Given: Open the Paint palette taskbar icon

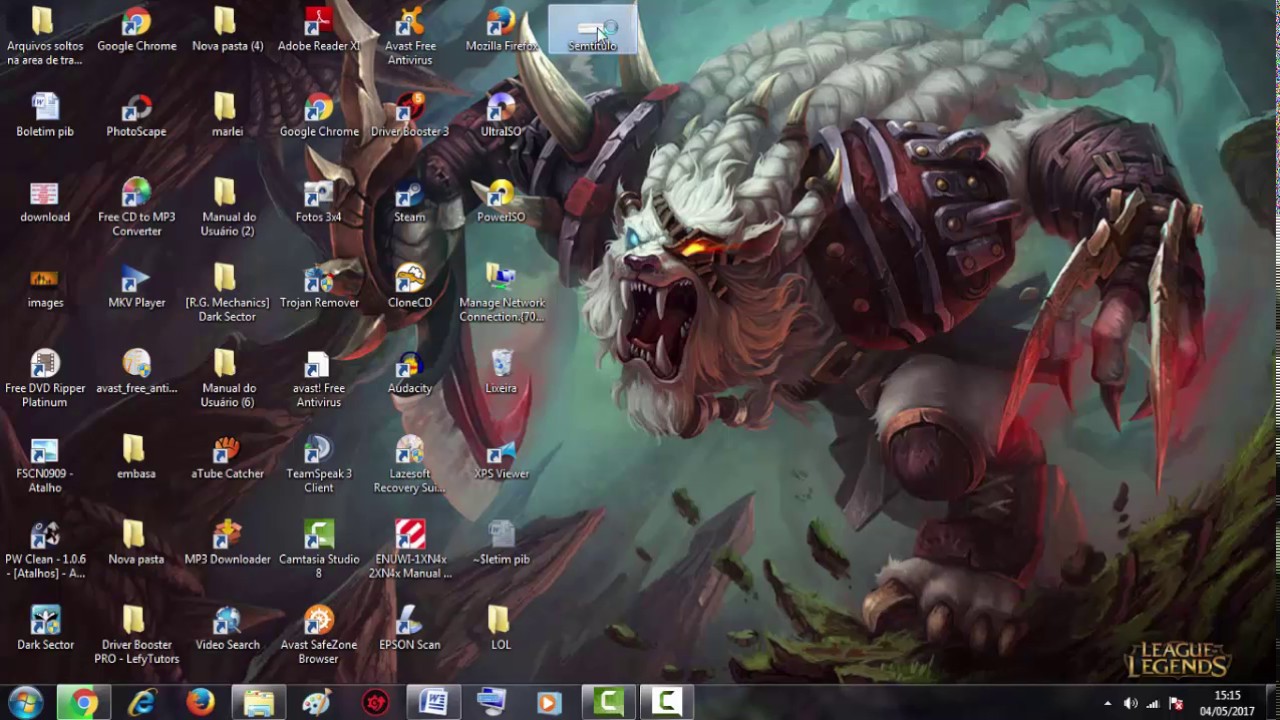Looking at the screenshot, I should 317,703.
